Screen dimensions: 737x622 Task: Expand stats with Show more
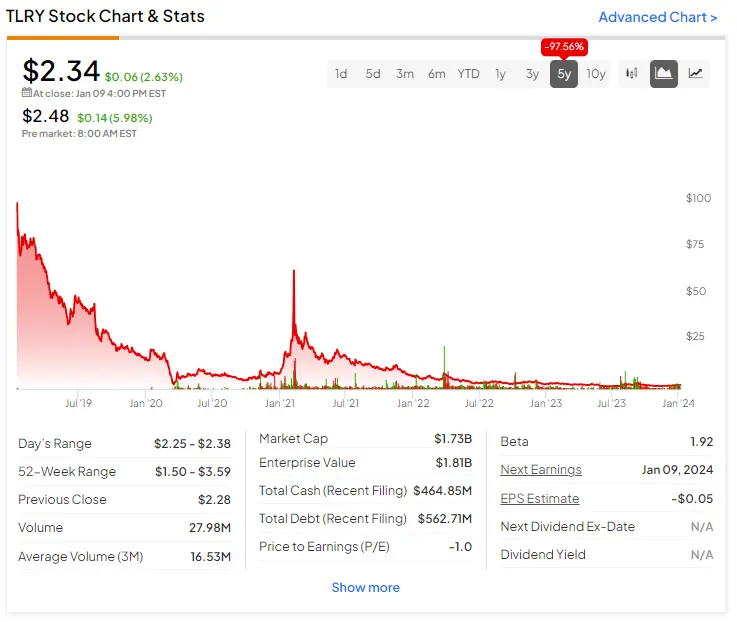pos(366,587)
